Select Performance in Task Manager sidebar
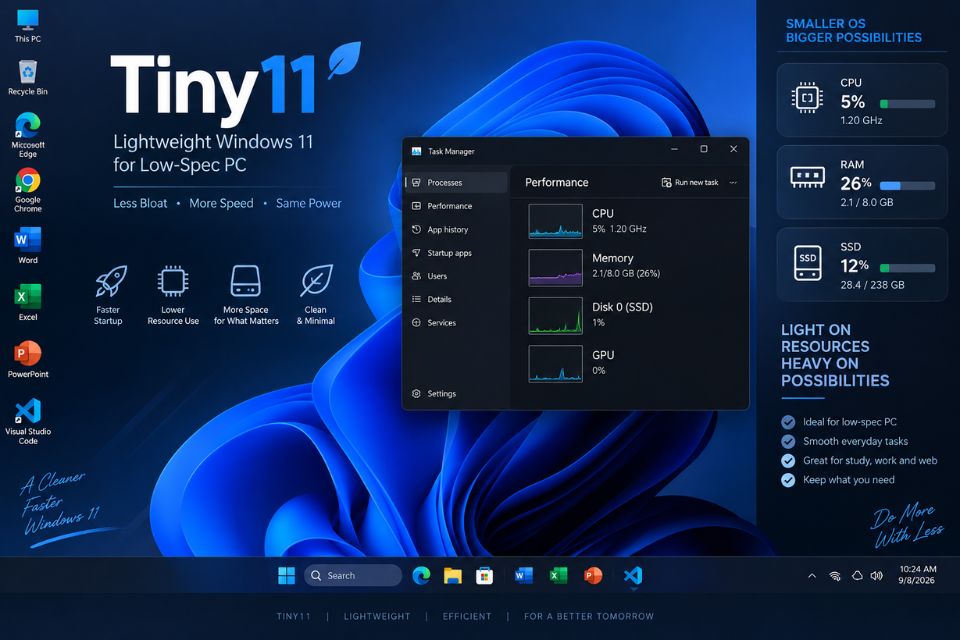The width and height of the screenshot is (960, 640). [x=457, y=206]
